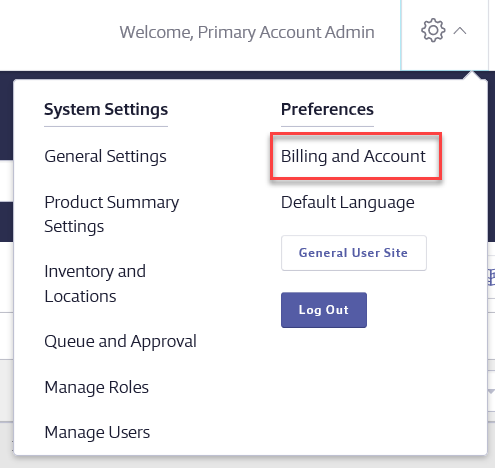Collapse the menu using the chevron arrow
This screenshot has height=468, width=495.
(460, 31)
